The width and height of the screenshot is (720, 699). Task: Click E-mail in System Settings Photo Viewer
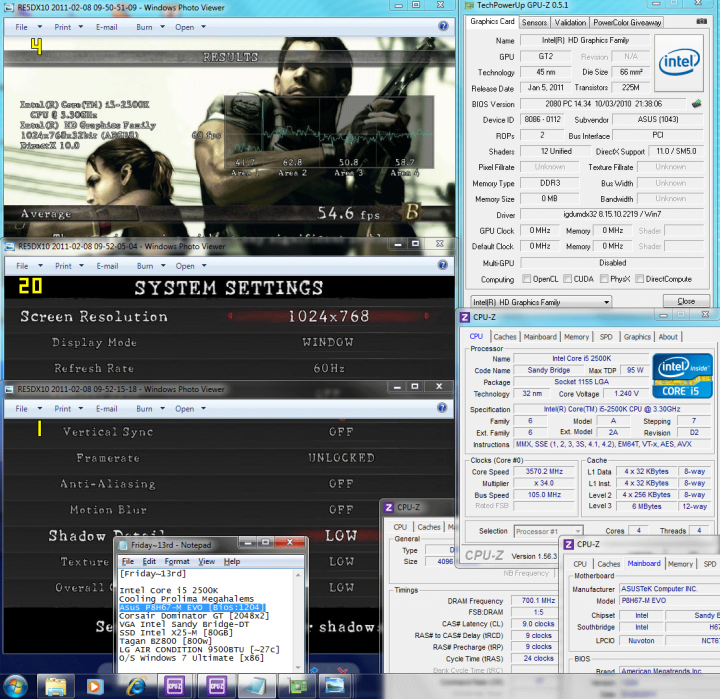[x=107, y=266]
